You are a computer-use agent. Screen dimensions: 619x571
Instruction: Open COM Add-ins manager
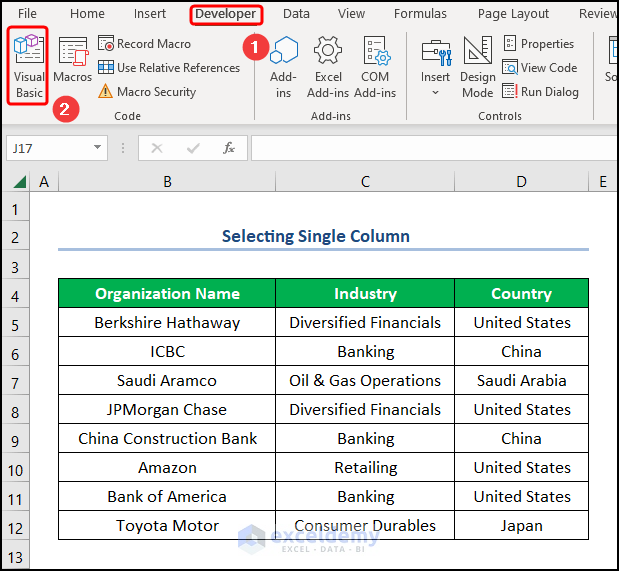click(375, 66)
